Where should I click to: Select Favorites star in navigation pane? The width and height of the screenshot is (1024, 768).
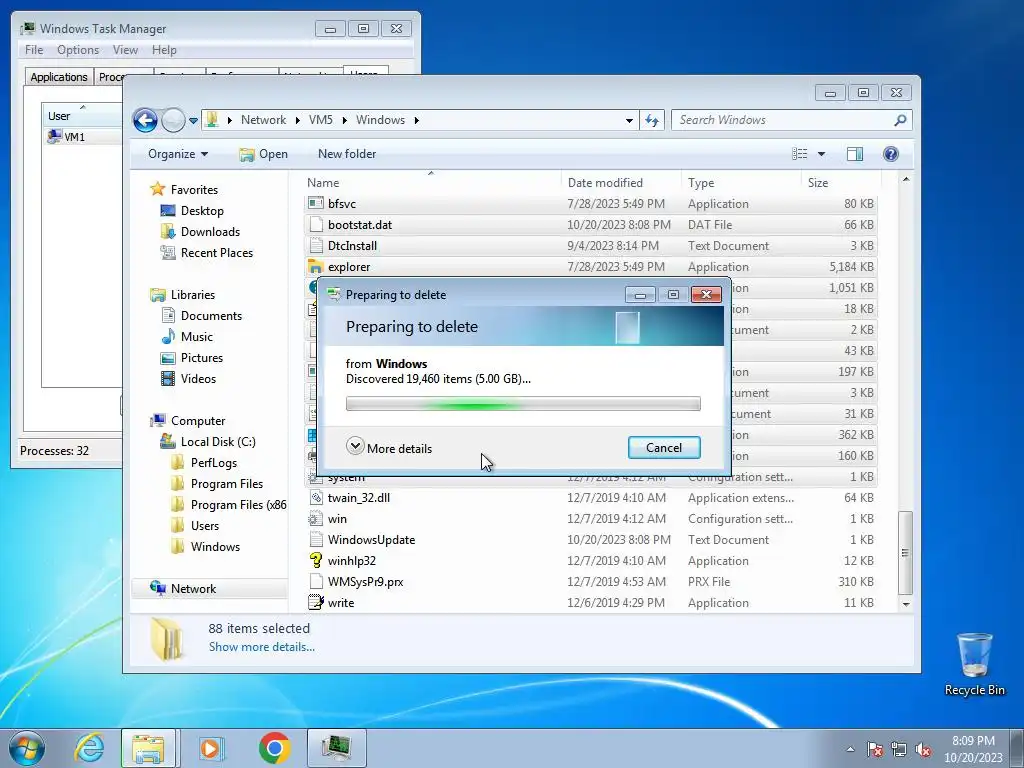(x=157, y=189)
